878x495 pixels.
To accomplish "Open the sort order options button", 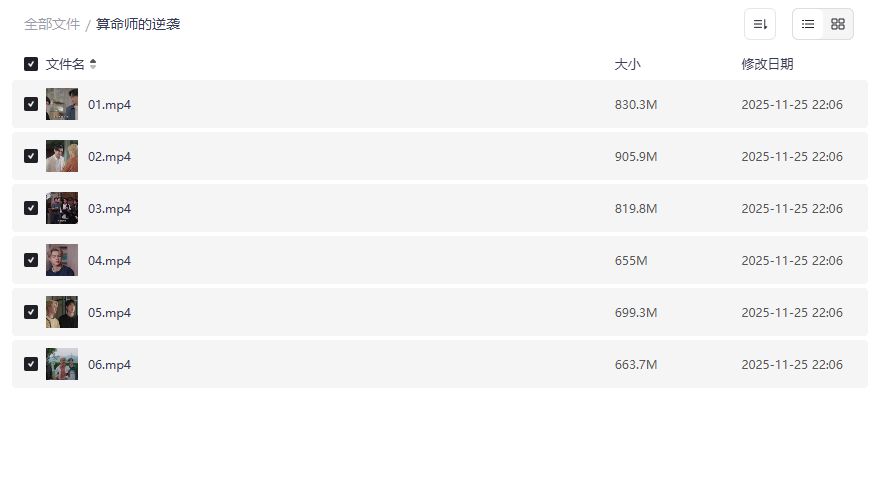I will click(760, 24).
